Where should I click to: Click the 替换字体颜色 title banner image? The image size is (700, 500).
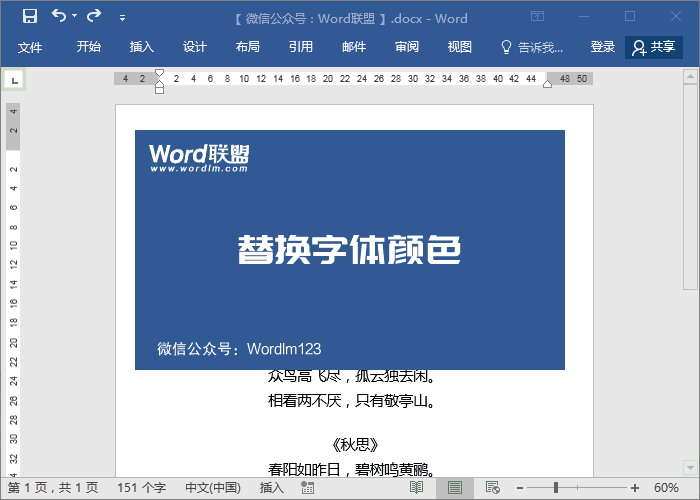click(350, 250)
